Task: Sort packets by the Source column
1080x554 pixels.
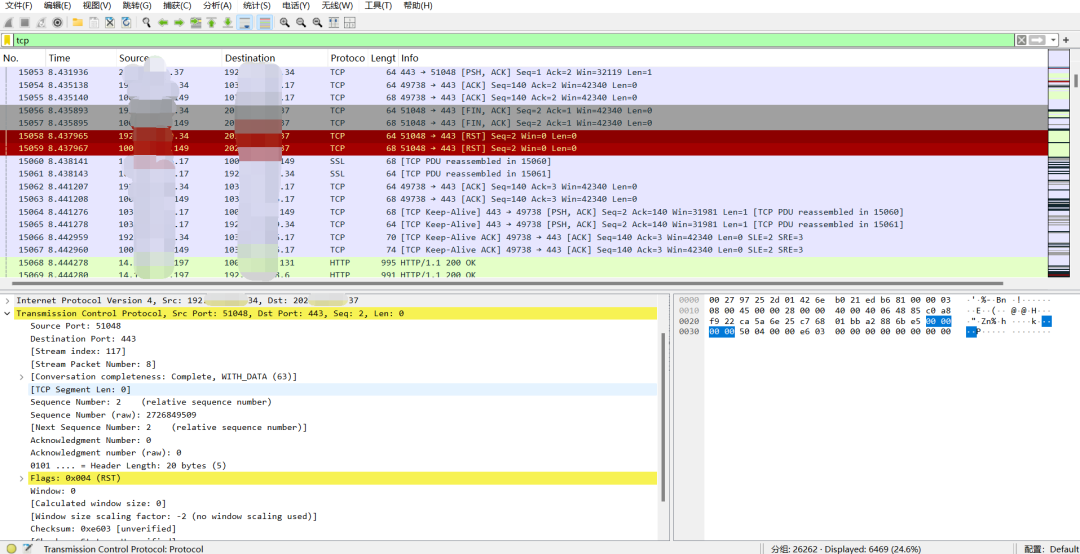Action: point(169,58)
